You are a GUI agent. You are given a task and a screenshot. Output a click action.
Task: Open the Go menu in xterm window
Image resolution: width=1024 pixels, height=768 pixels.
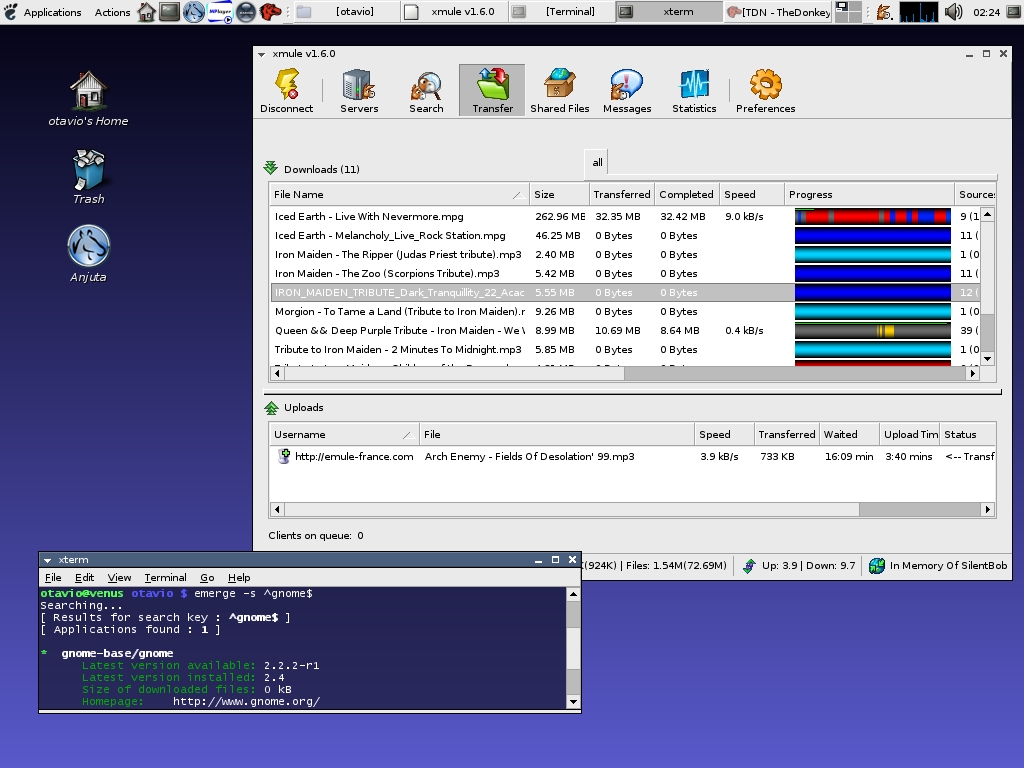click(x=207, y=577)
